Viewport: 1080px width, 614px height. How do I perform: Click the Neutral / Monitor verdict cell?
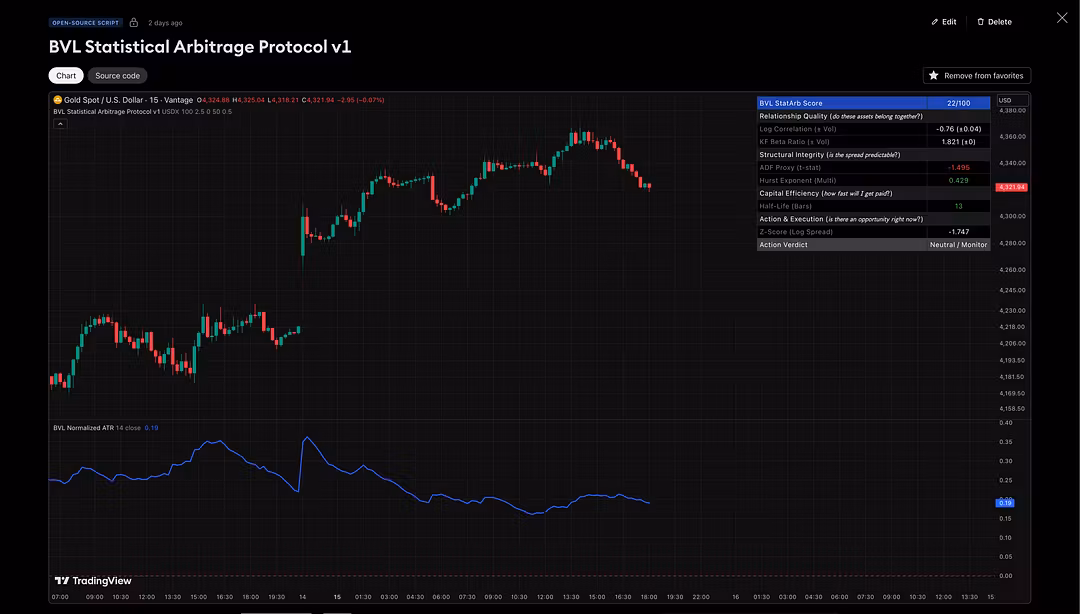click(958, 245)
